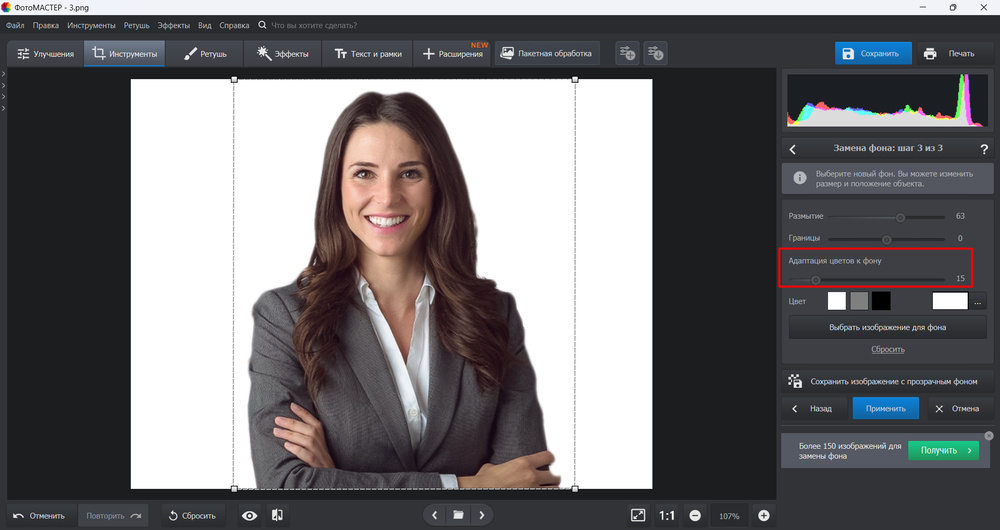This screenshot has height=530, width=1000.
Task: Go to next photo arrow
Action: (x=482, y=515)
